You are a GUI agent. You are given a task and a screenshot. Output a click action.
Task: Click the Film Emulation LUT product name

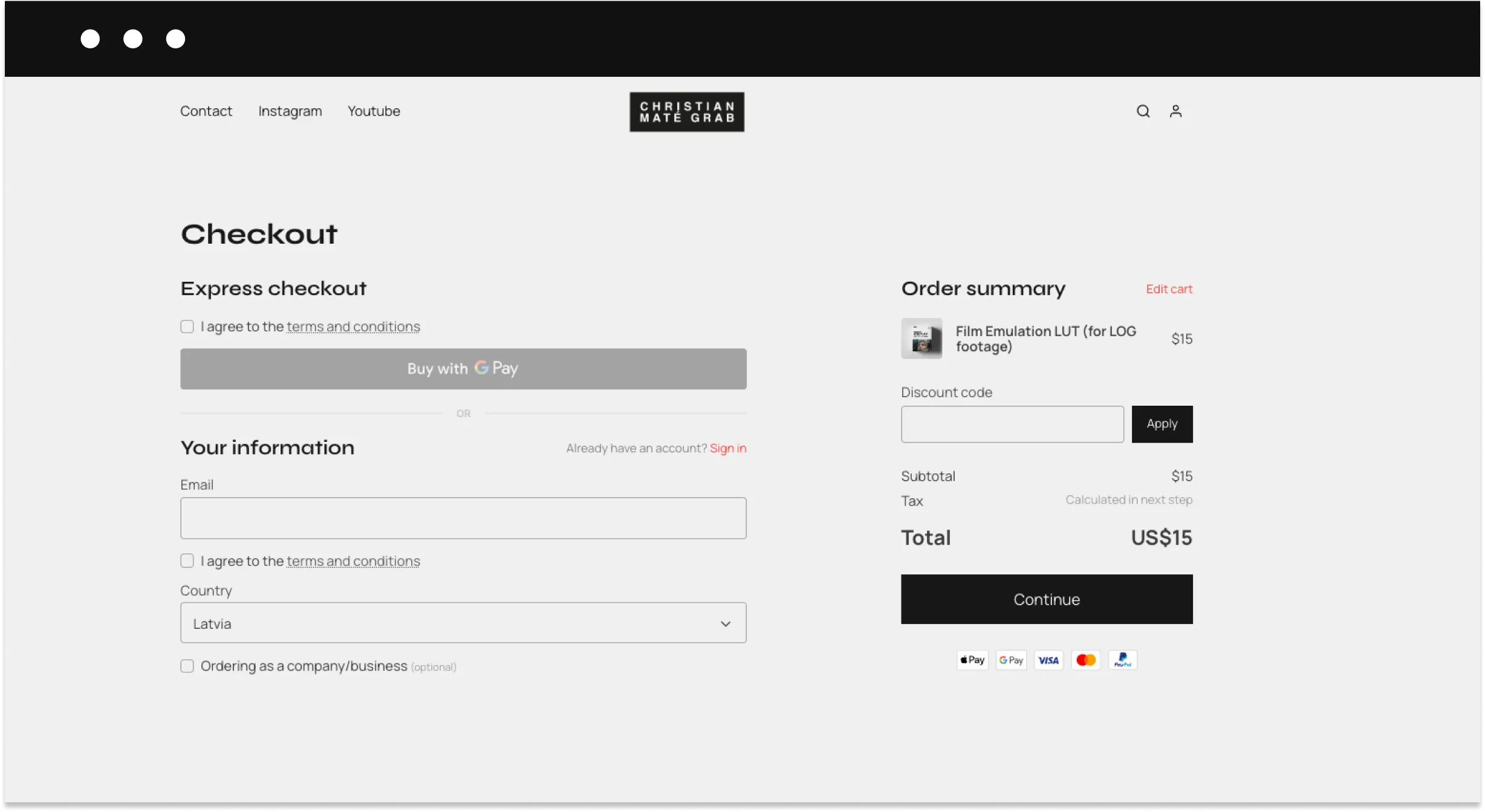(x=1045, y=339)
